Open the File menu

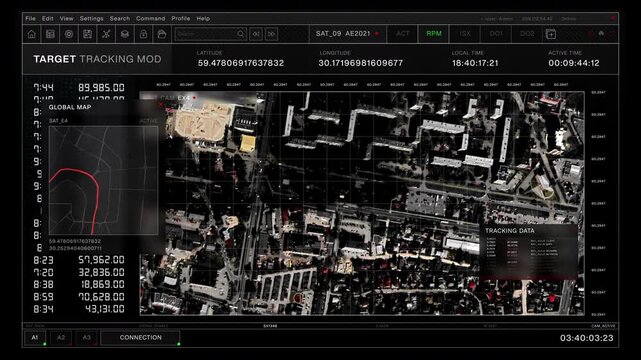click(x=30, y=18)
